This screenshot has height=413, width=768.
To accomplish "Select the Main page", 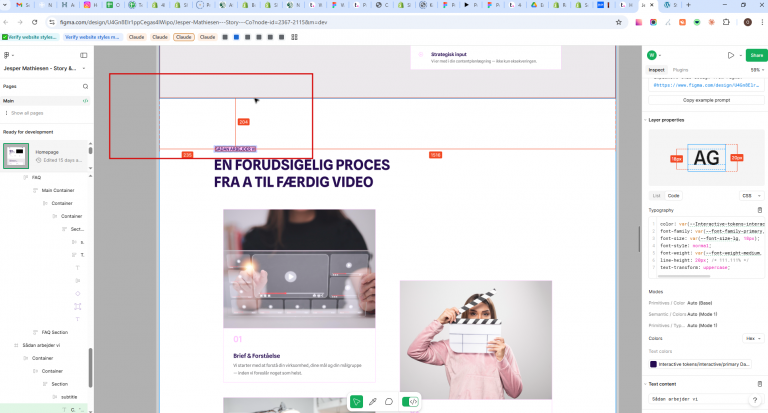I will pyautogui.click(x=45, y=101).
